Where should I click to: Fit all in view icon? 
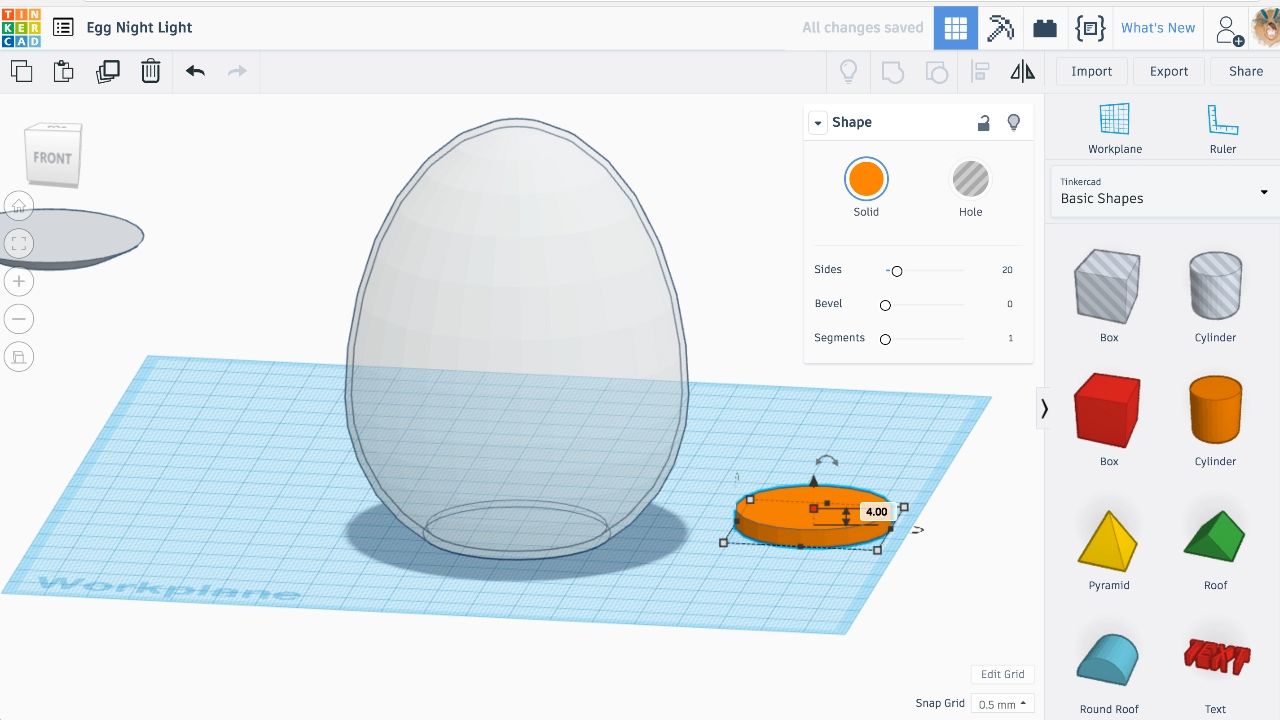point(19,243)
